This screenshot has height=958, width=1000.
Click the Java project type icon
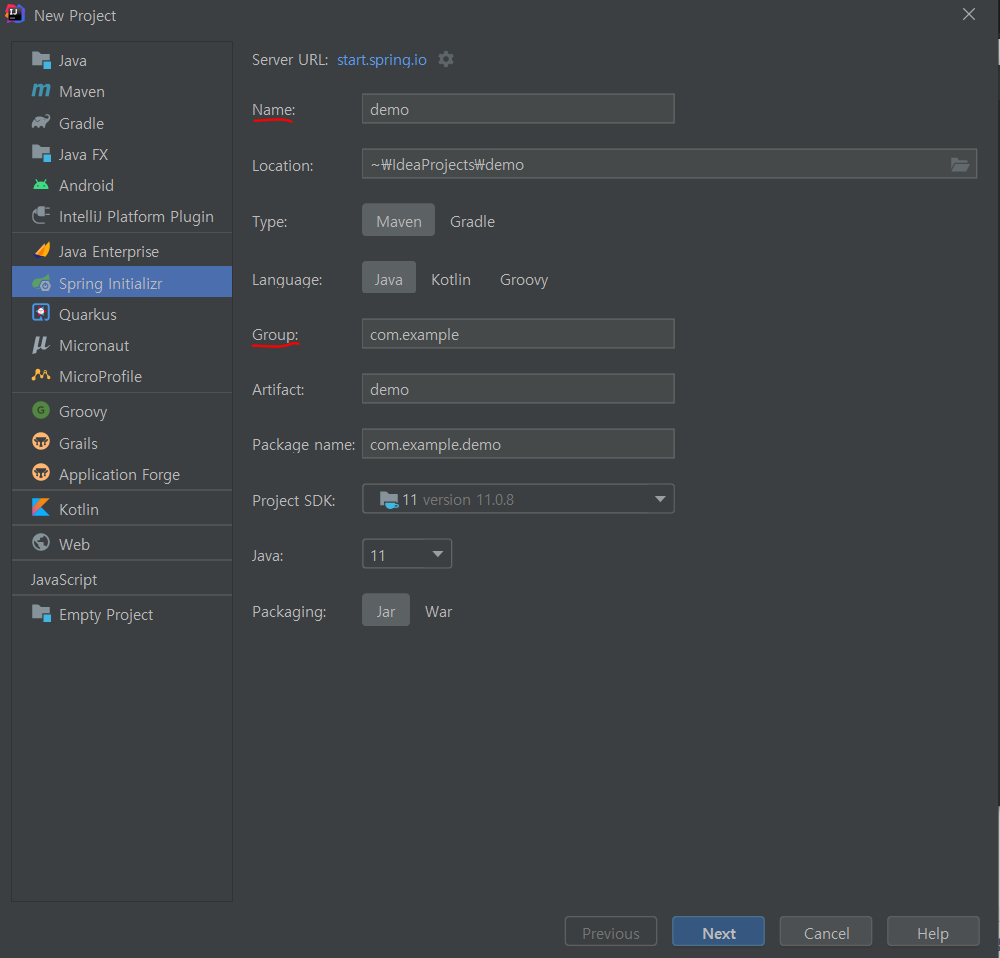(41, 60)
